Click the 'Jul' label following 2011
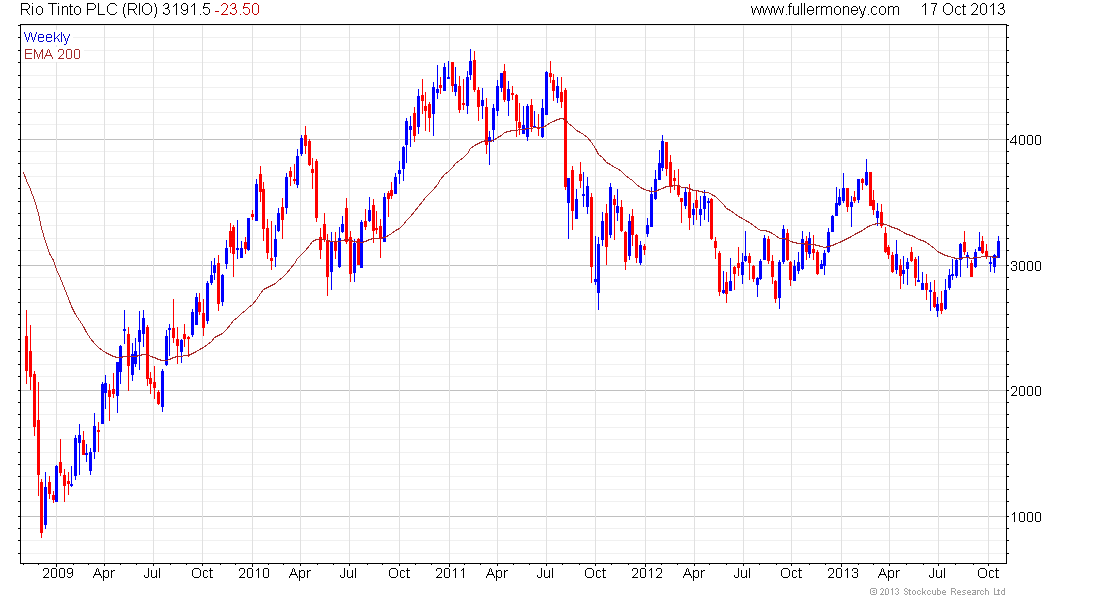The width and height of the screenshot is (1100, 600). click(x=545, y=573)
